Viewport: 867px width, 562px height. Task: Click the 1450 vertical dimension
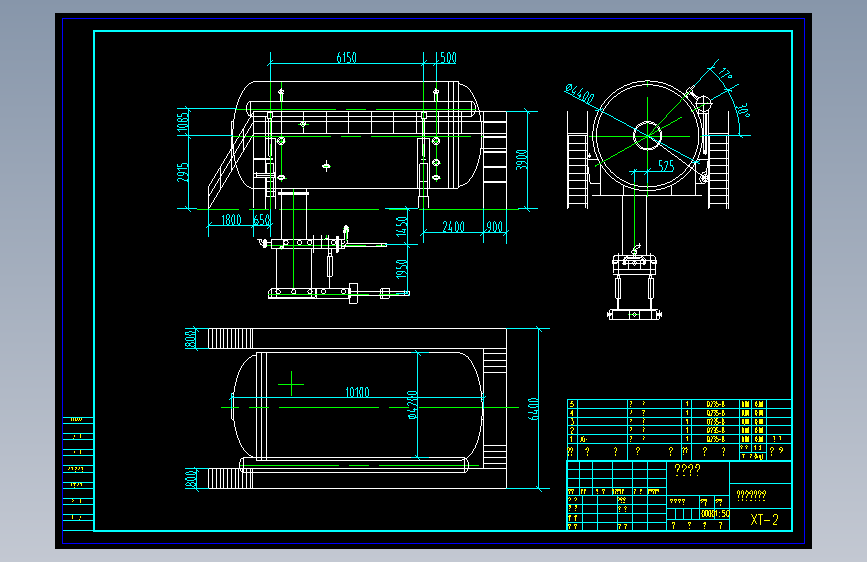tap(402, 226)
